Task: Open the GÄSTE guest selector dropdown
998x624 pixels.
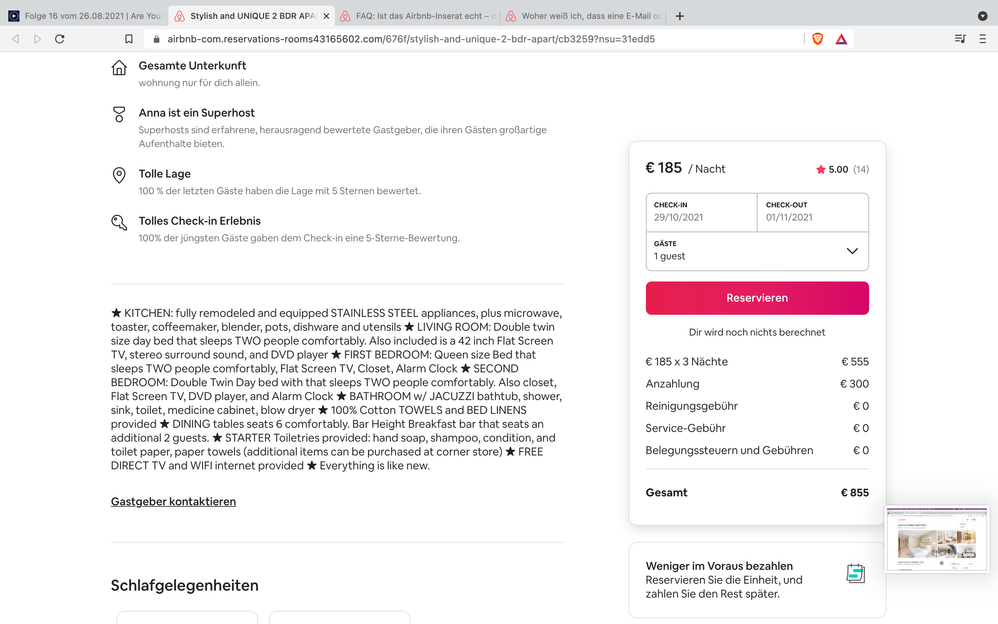Action: [757, 251]
